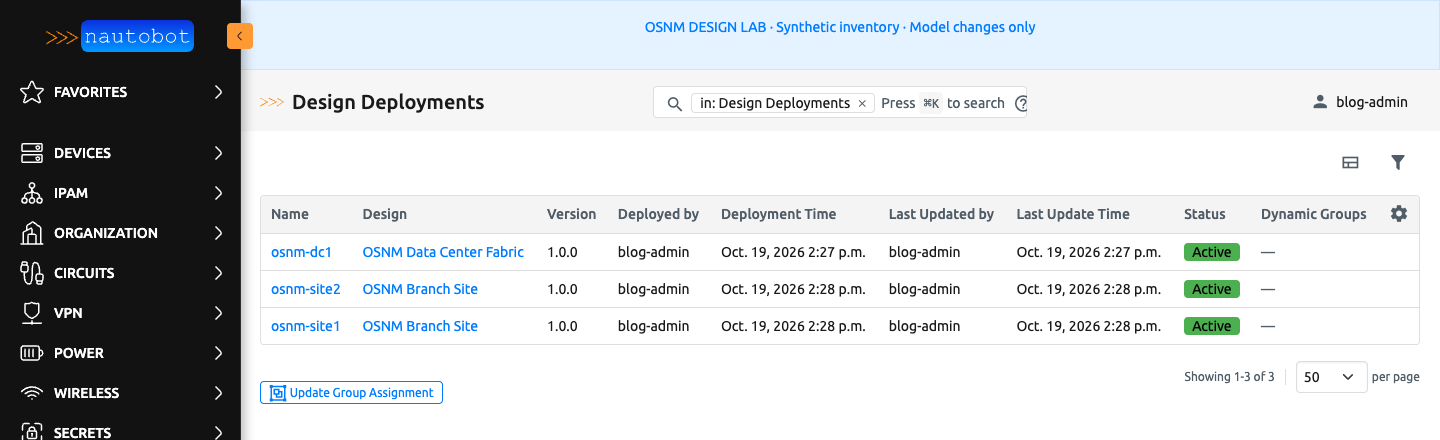Viewport: 1440px width, 440px height.
Task: Open the DEVICES navigation item
Action: [120, 153]
